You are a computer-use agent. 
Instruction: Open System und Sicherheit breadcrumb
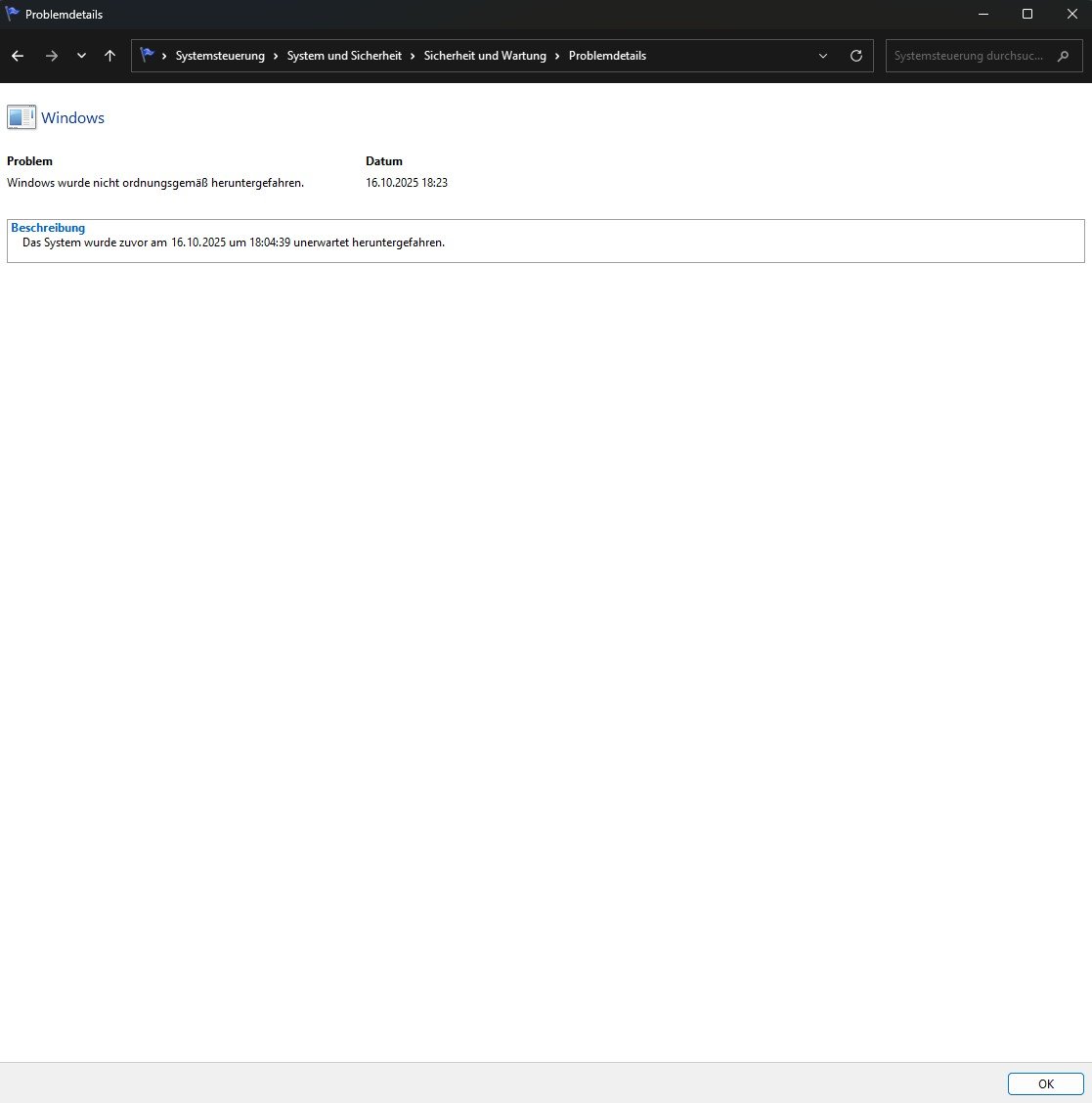(344, 56)
